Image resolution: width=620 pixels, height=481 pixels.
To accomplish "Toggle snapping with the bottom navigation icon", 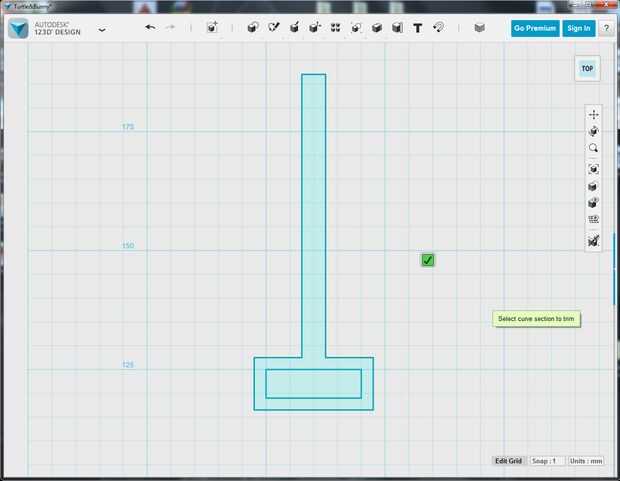I will (594, 240).
